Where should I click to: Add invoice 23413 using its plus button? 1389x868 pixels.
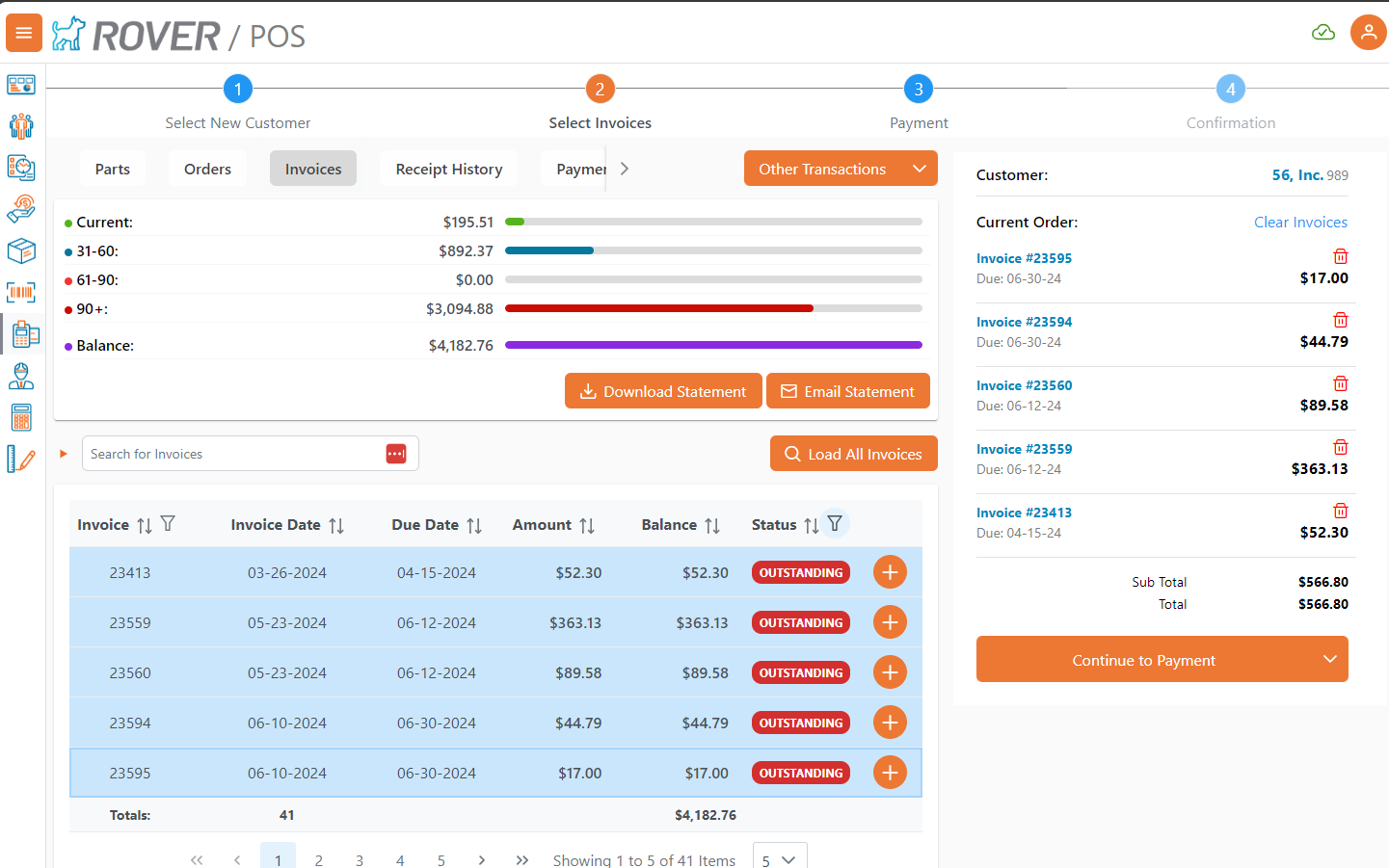(889, 571)
